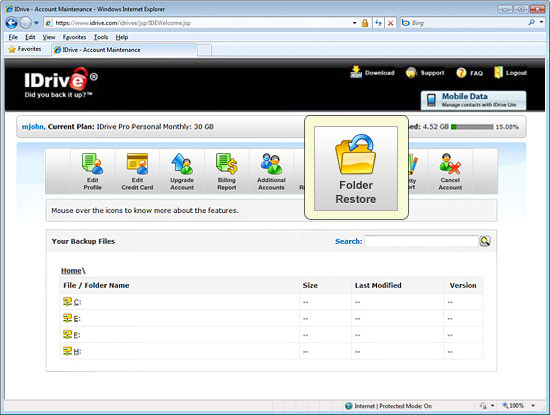Screen dimensions: 550x415
Task: Click the browser Back arrow button
Action: (12, 23)
